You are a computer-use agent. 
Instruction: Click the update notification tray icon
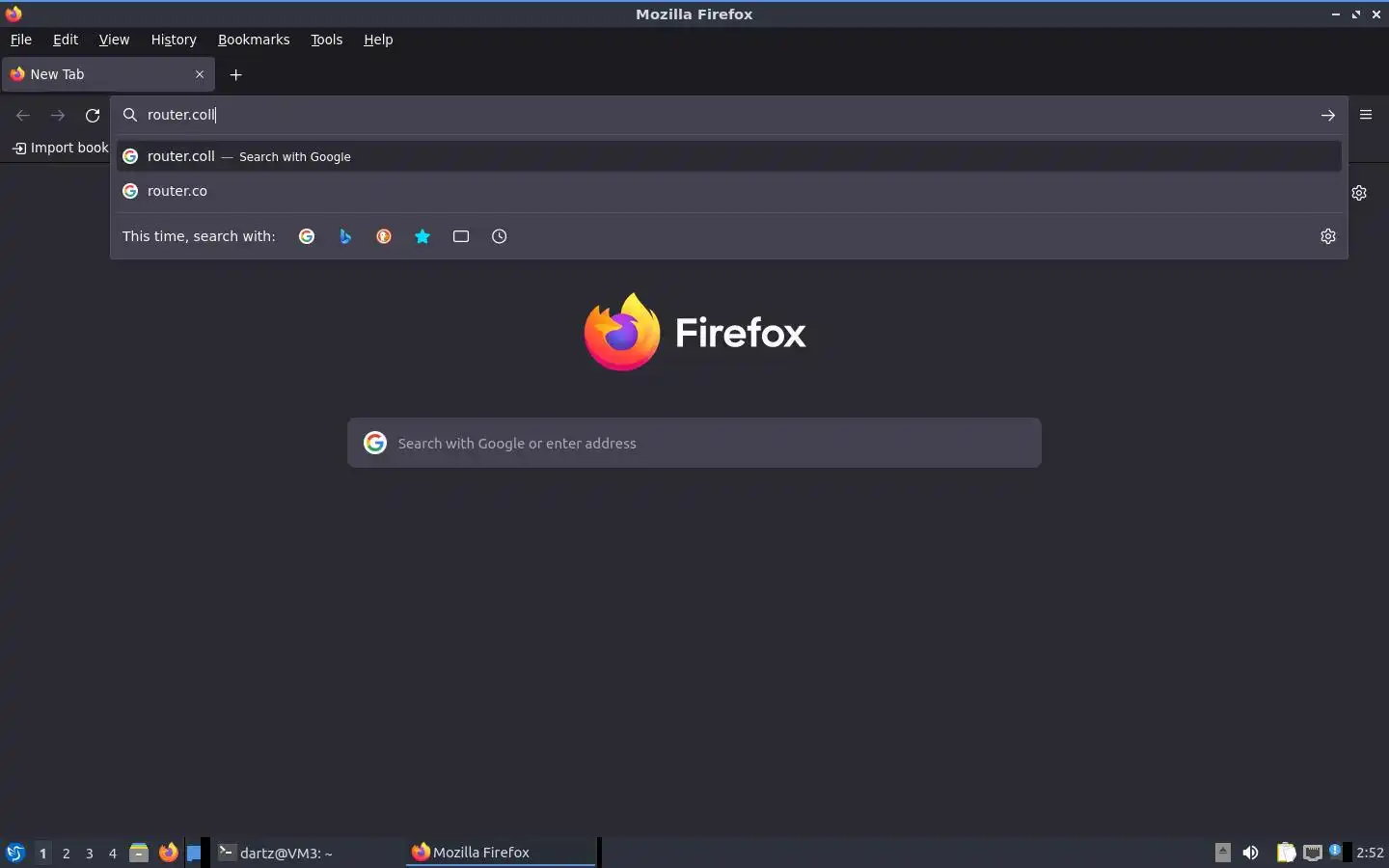click(1335, 851)
